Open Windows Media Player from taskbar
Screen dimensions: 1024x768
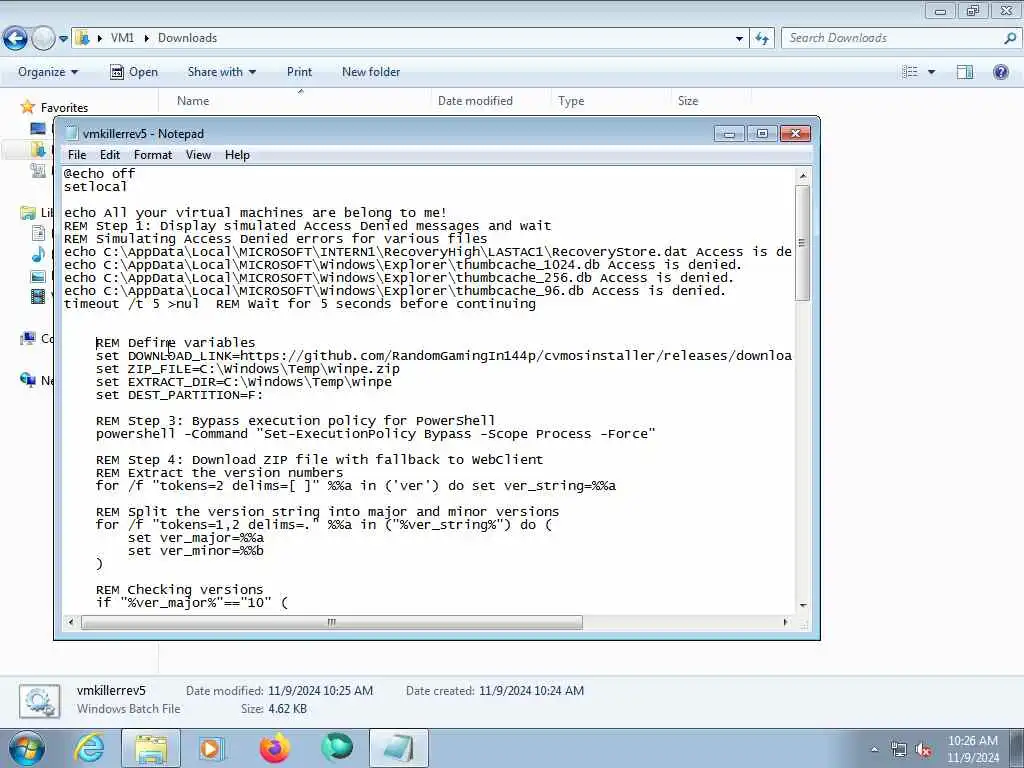[x=212, y=748]
